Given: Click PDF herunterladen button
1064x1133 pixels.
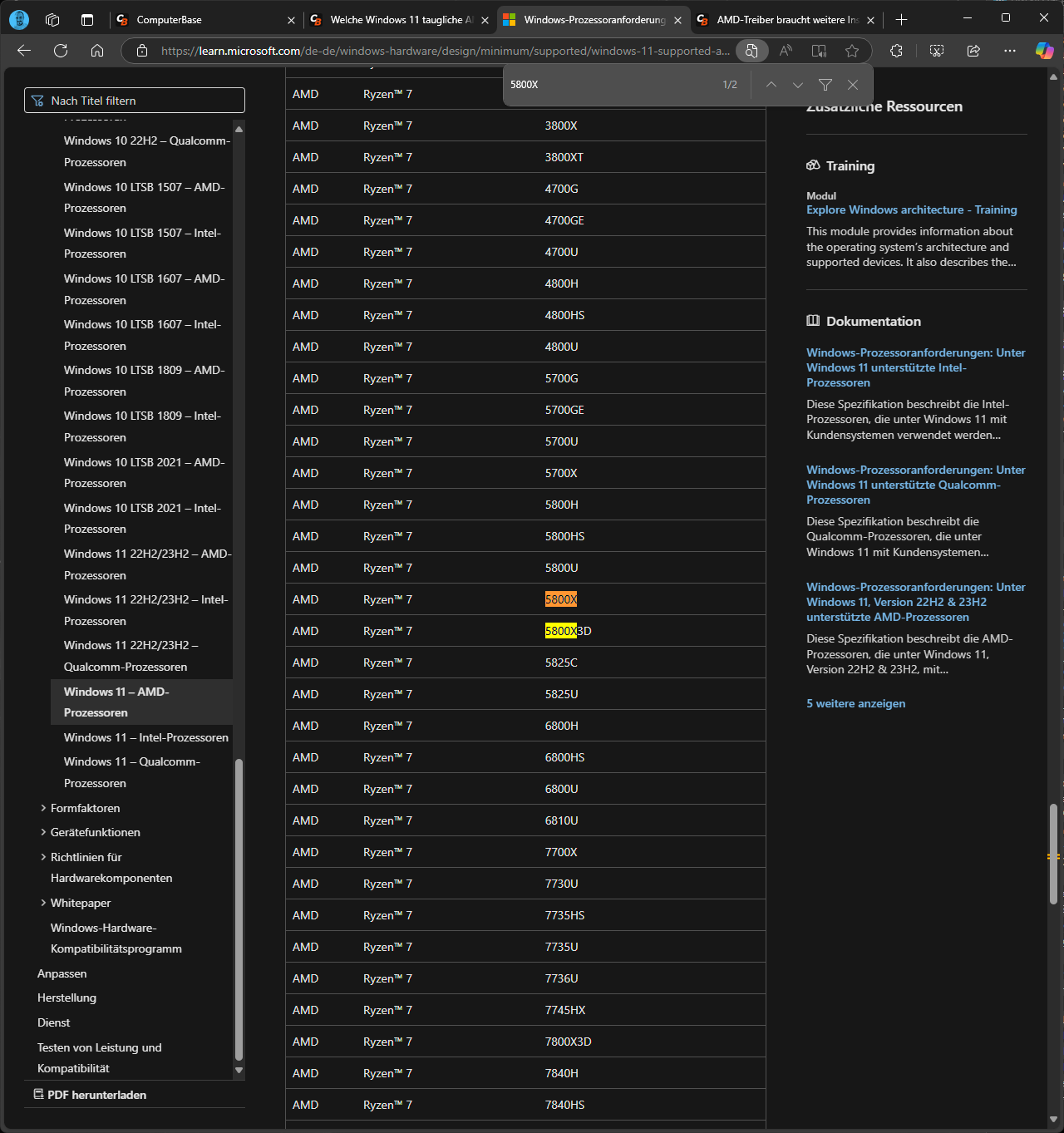Looking at the screenshot, I should (x=90, y=1095).
